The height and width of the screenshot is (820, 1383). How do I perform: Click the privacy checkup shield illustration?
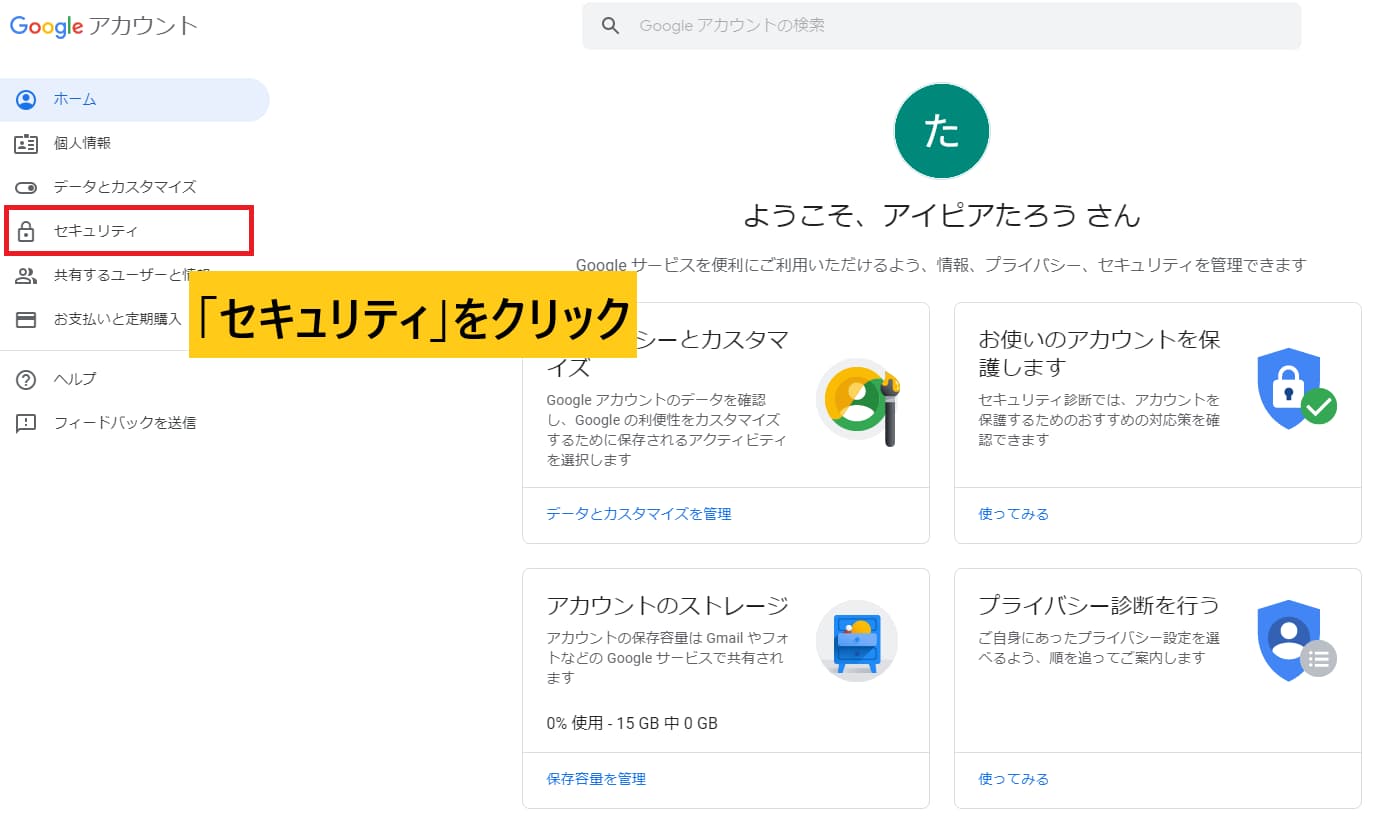pos(1296,641)
